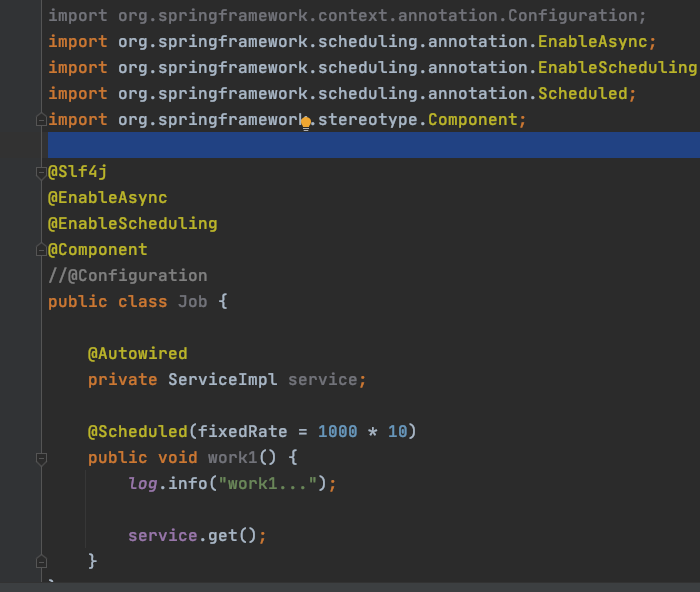Click the @Component annotation
Viewport: 700px width, 592px height.
(98, 250)
